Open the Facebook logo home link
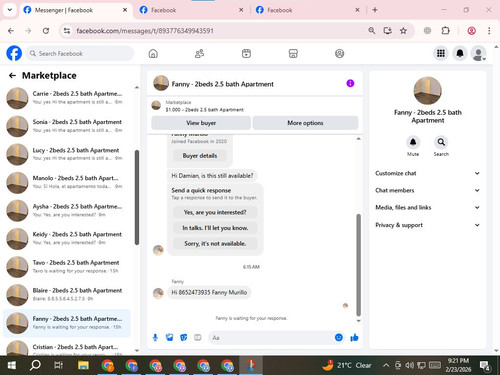Screen dimensions: 500x375 [x=14, y=53]
